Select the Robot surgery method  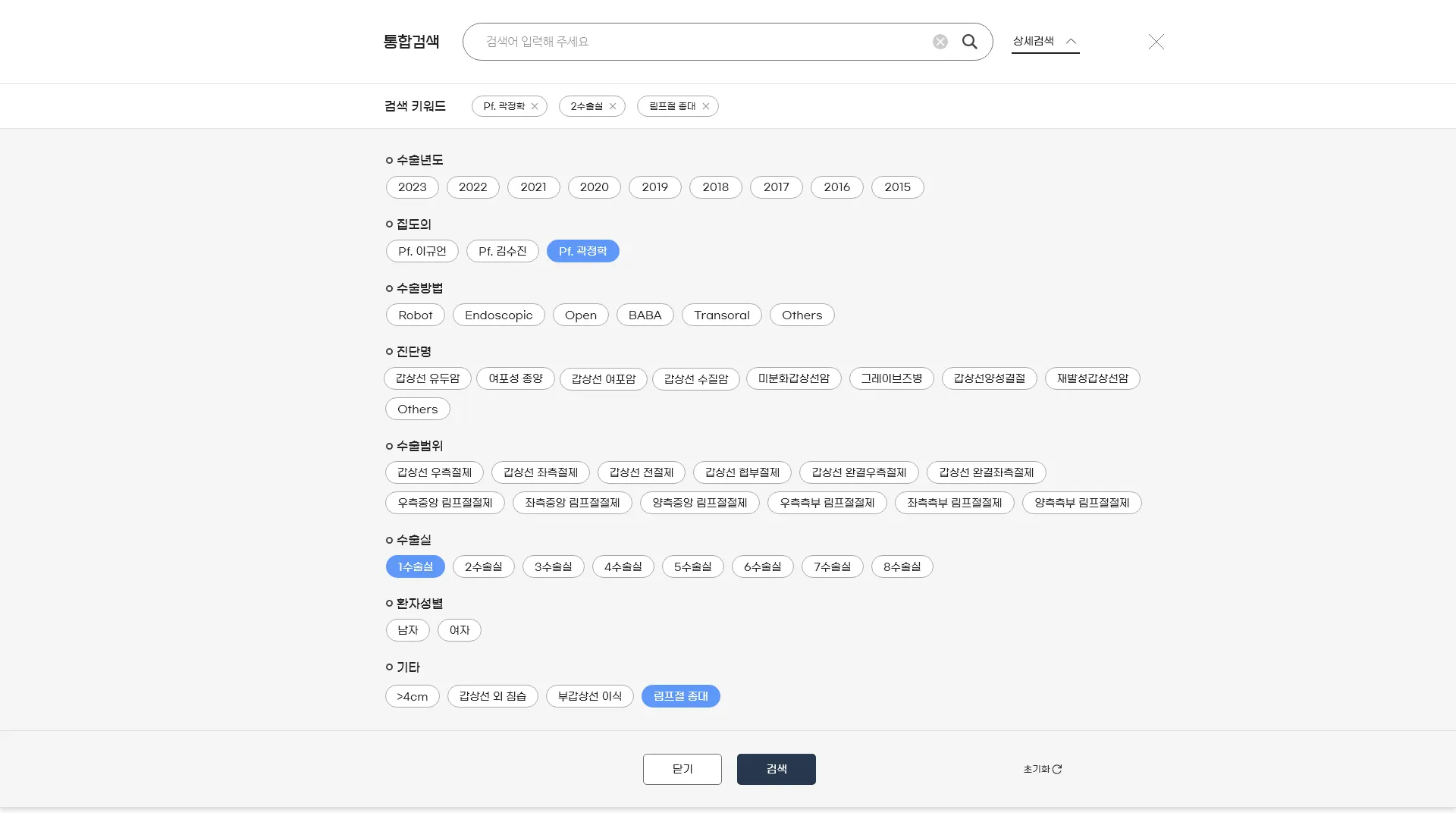click(415, 315)
